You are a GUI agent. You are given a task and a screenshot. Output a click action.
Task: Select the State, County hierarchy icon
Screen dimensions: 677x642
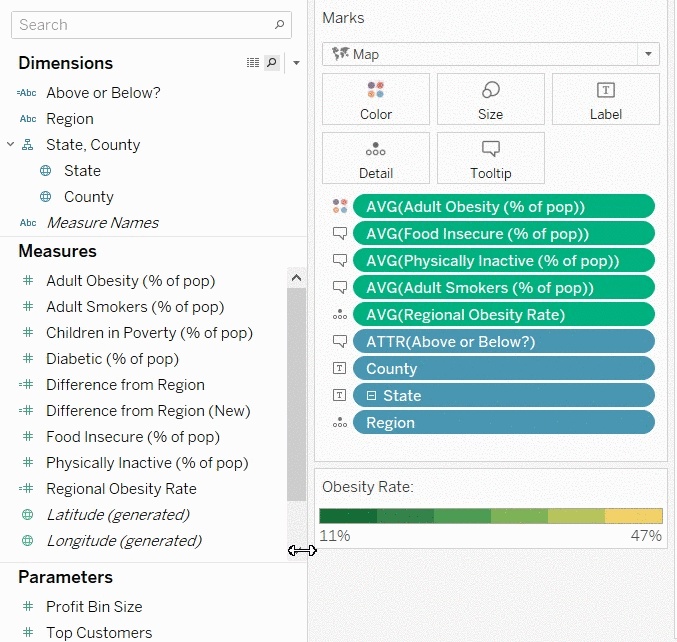28,145
